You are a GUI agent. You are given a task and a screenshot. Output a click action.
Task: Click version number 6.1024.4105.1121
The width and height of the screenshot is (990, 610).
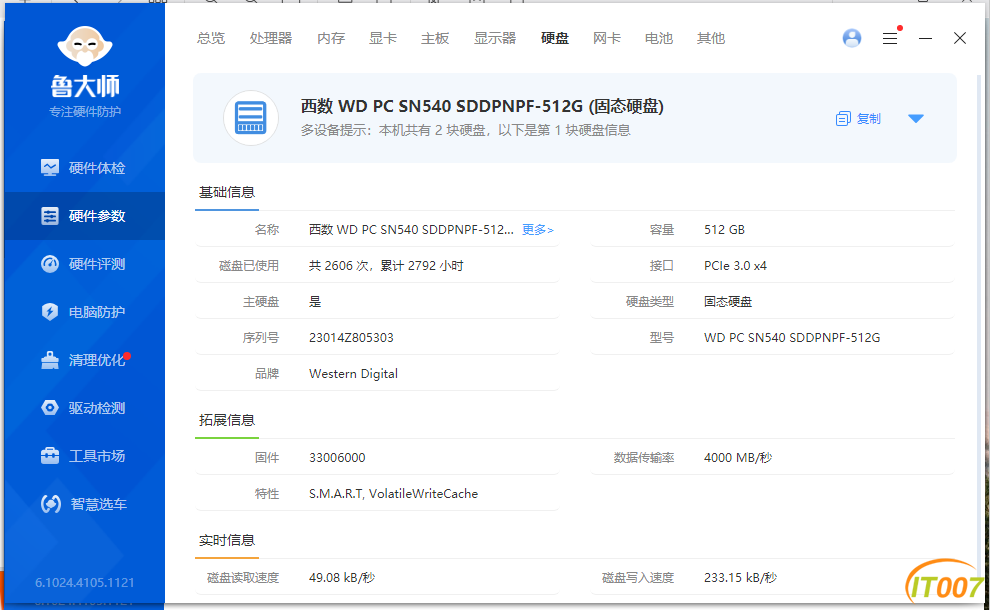point(85,582)
